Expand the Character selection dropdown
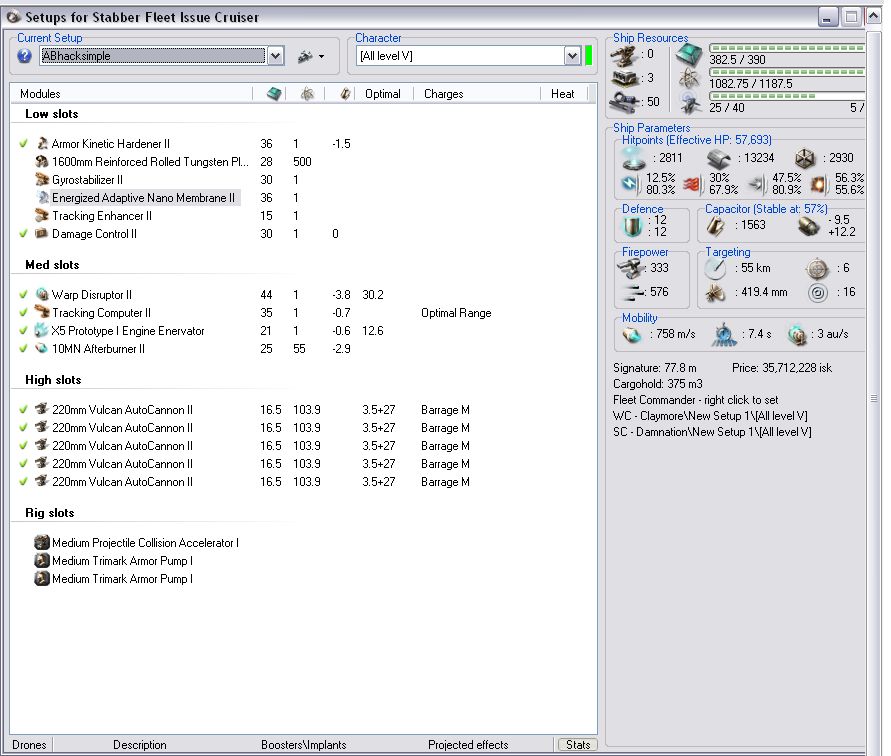Viewport: 891px width, 756px height. 572,57
